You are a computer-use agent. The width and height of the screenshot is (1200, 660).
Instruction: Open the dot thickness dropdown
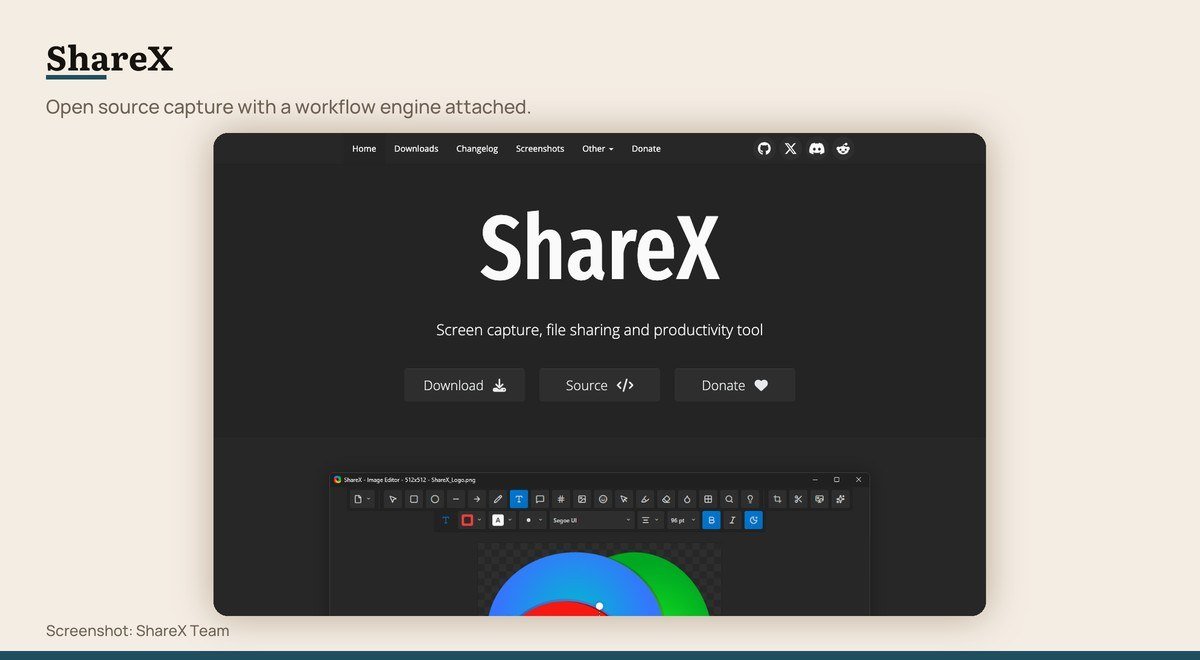pos(533,520)
